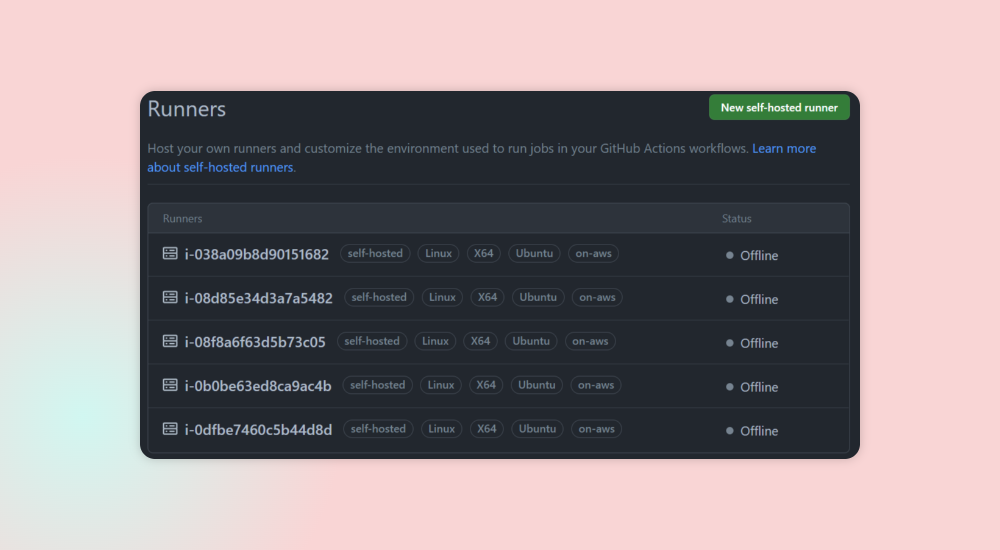Click on-aws label on i-08d85e34d3a7a5482 row
1000x550 pixels.
tap(597, 297)
